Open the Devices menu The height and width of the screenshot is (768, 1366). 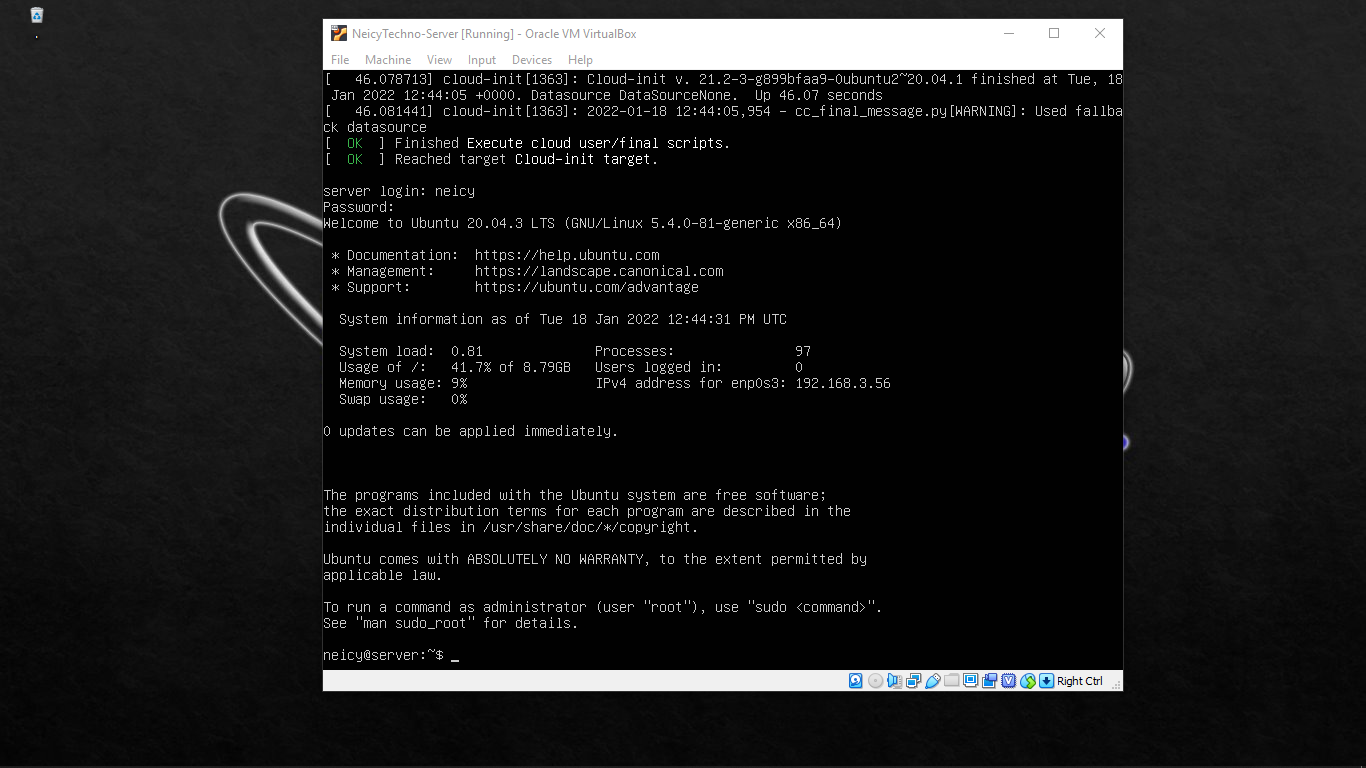tap(532, 60)
